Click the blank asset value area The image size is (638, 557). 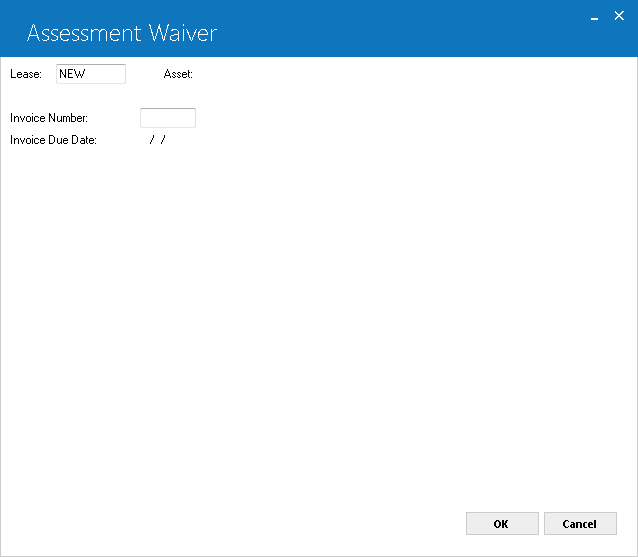244,74
